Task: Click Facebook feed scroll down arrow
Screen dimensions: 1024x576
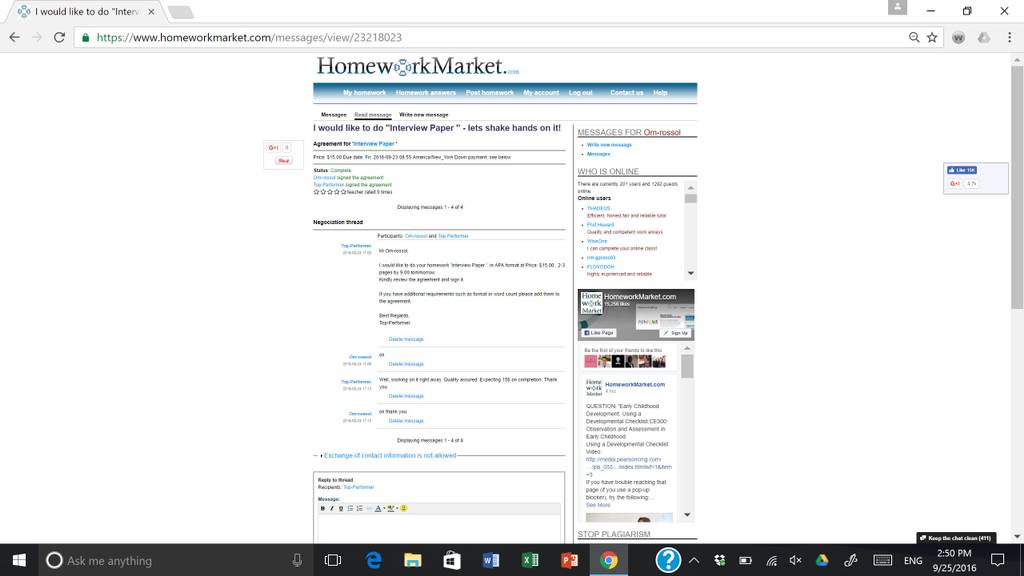Action: pos(687,515)
